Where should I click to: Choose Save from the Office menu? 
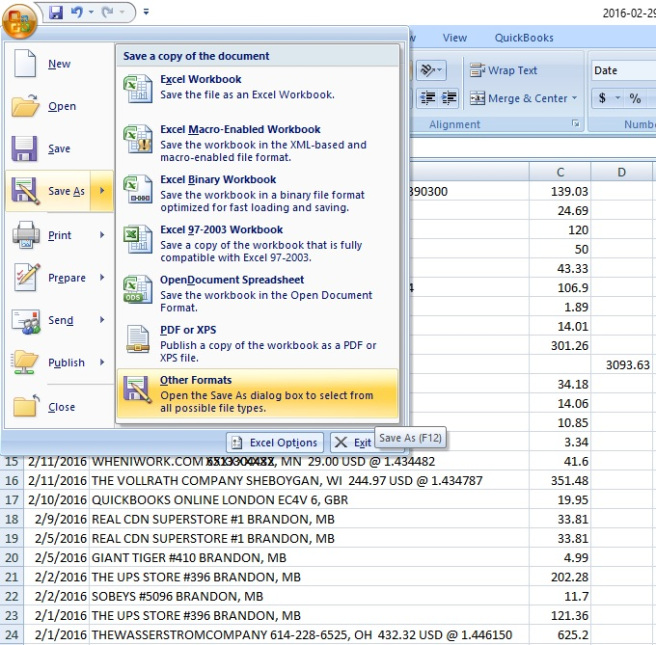pos(59,148)
